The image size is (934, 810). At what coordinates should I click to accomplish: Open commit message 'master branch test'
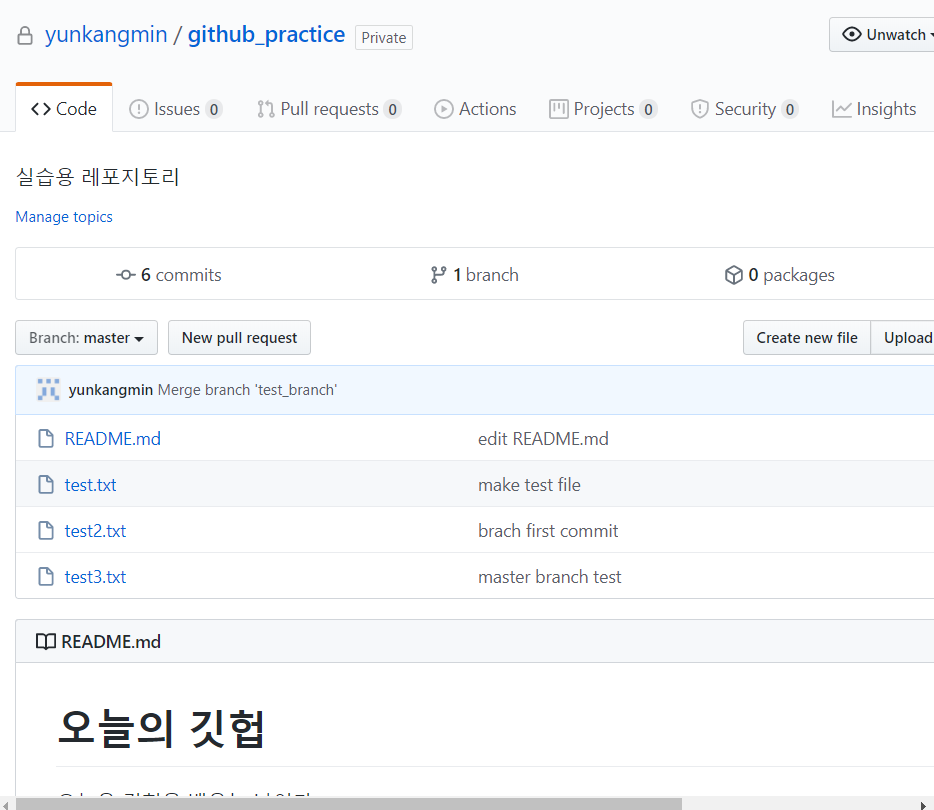tap(550, 576)
